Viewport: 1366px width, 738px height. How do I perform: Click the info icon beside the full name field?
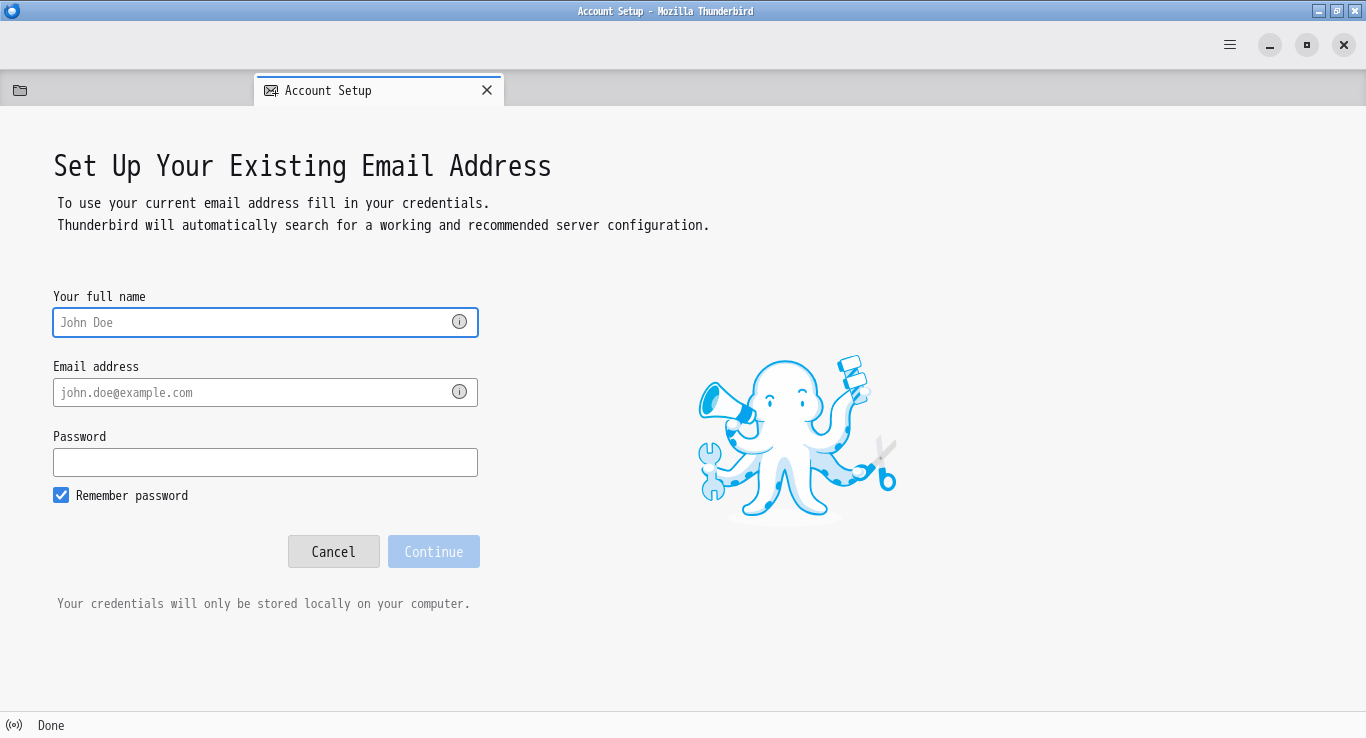tap(459, 322)
